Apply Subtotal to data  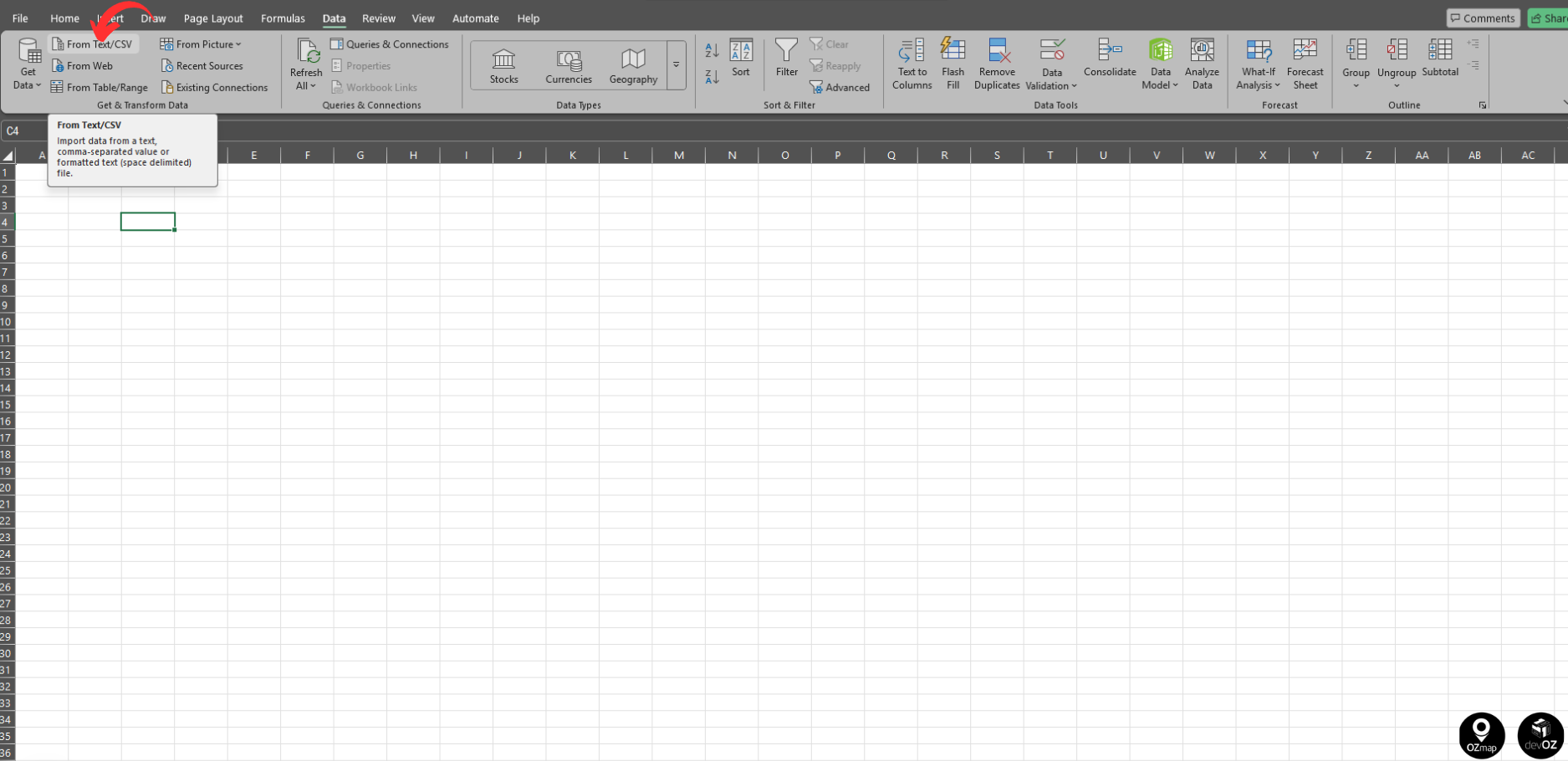[1440, 59]
